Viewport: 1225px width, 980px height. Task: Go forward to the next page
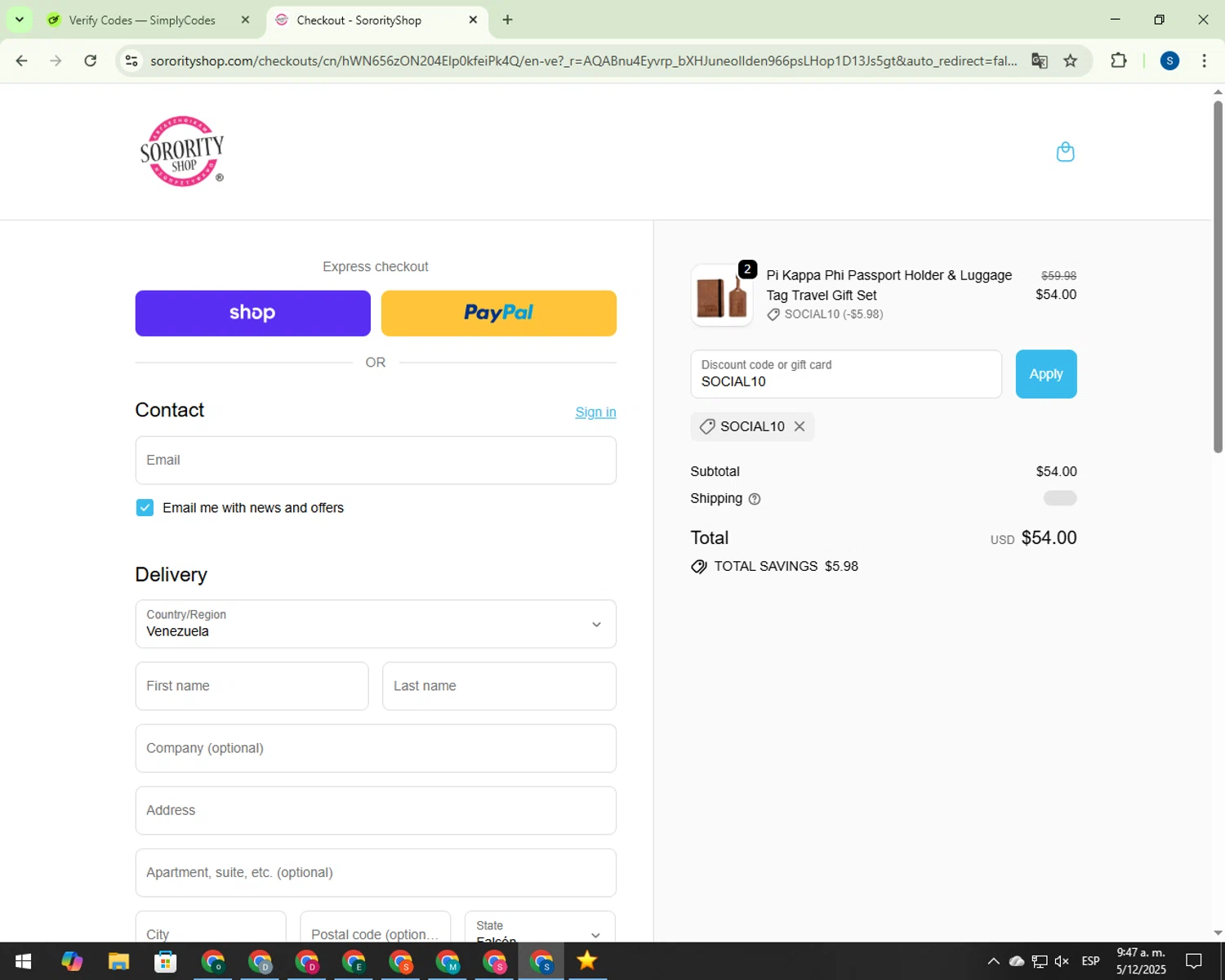(56, 60)
